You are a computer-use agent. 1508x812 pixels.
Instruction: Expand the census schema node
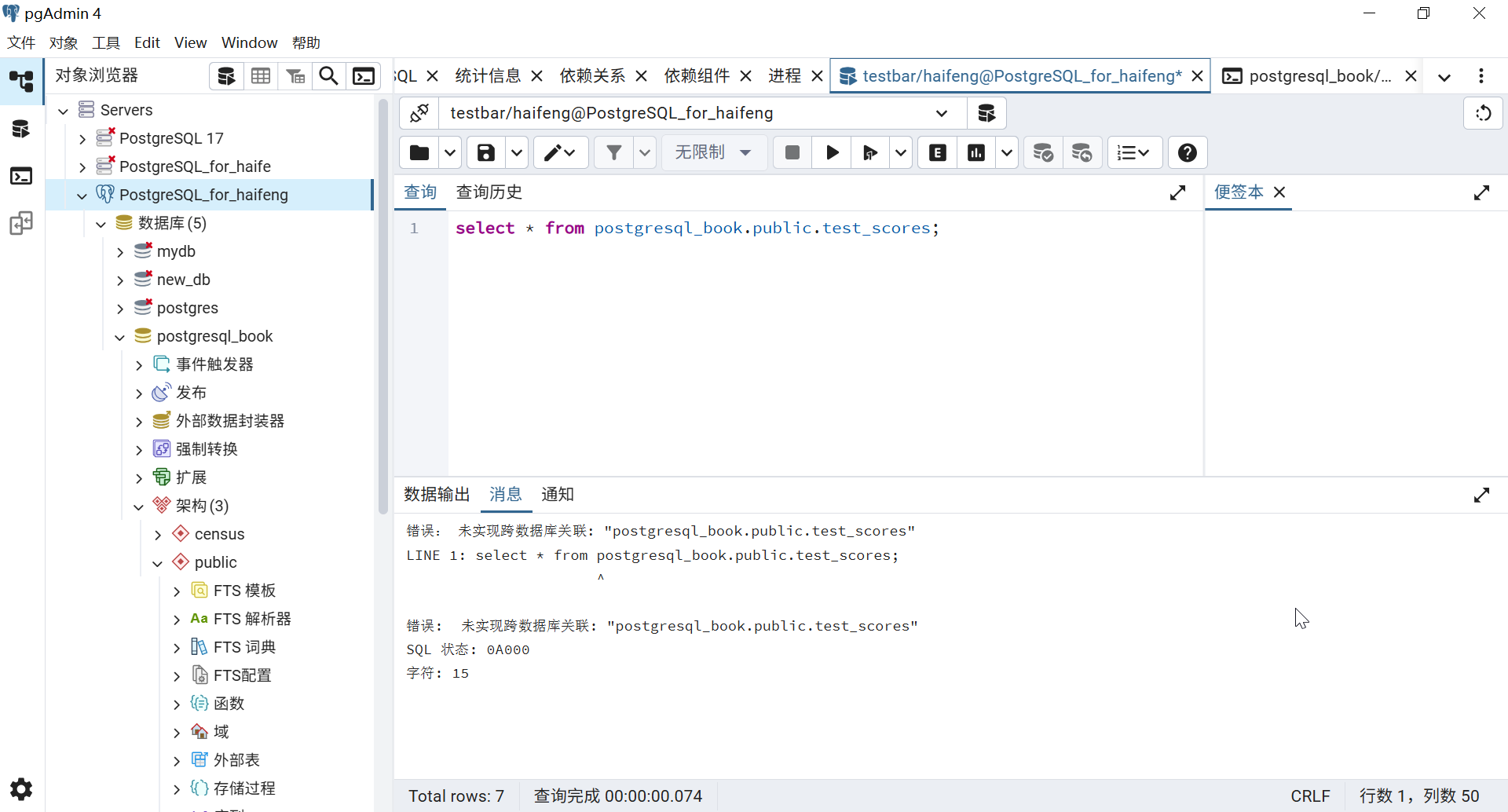pos(158,535)
